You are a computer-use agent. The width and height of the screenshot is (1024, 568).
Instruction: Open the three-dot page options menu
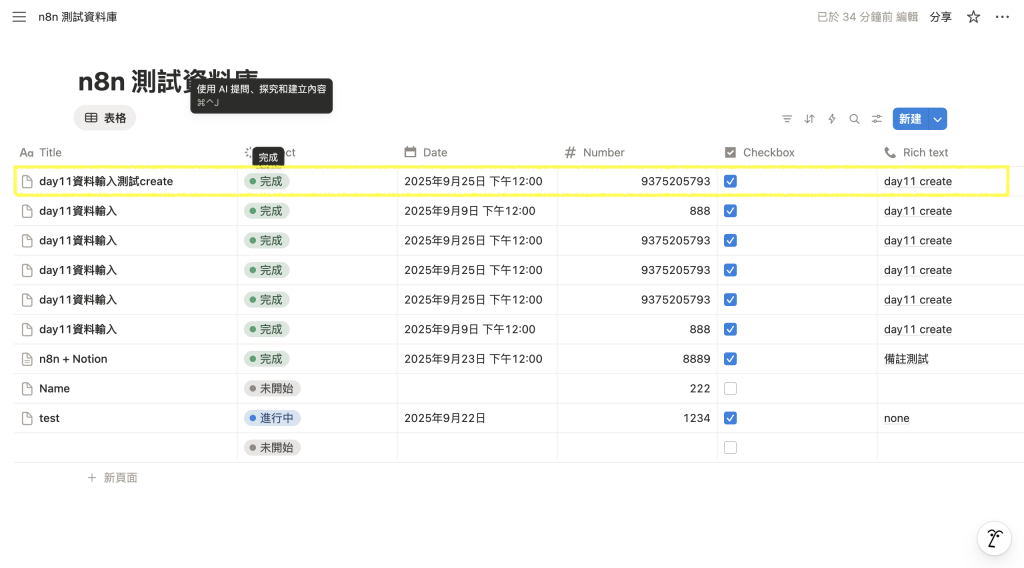coord(1002,17)
